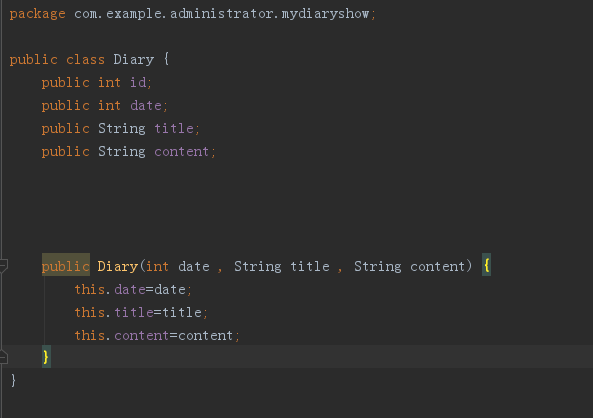
Task: Click the String title constructor parameter
Action: pos(282,266)
